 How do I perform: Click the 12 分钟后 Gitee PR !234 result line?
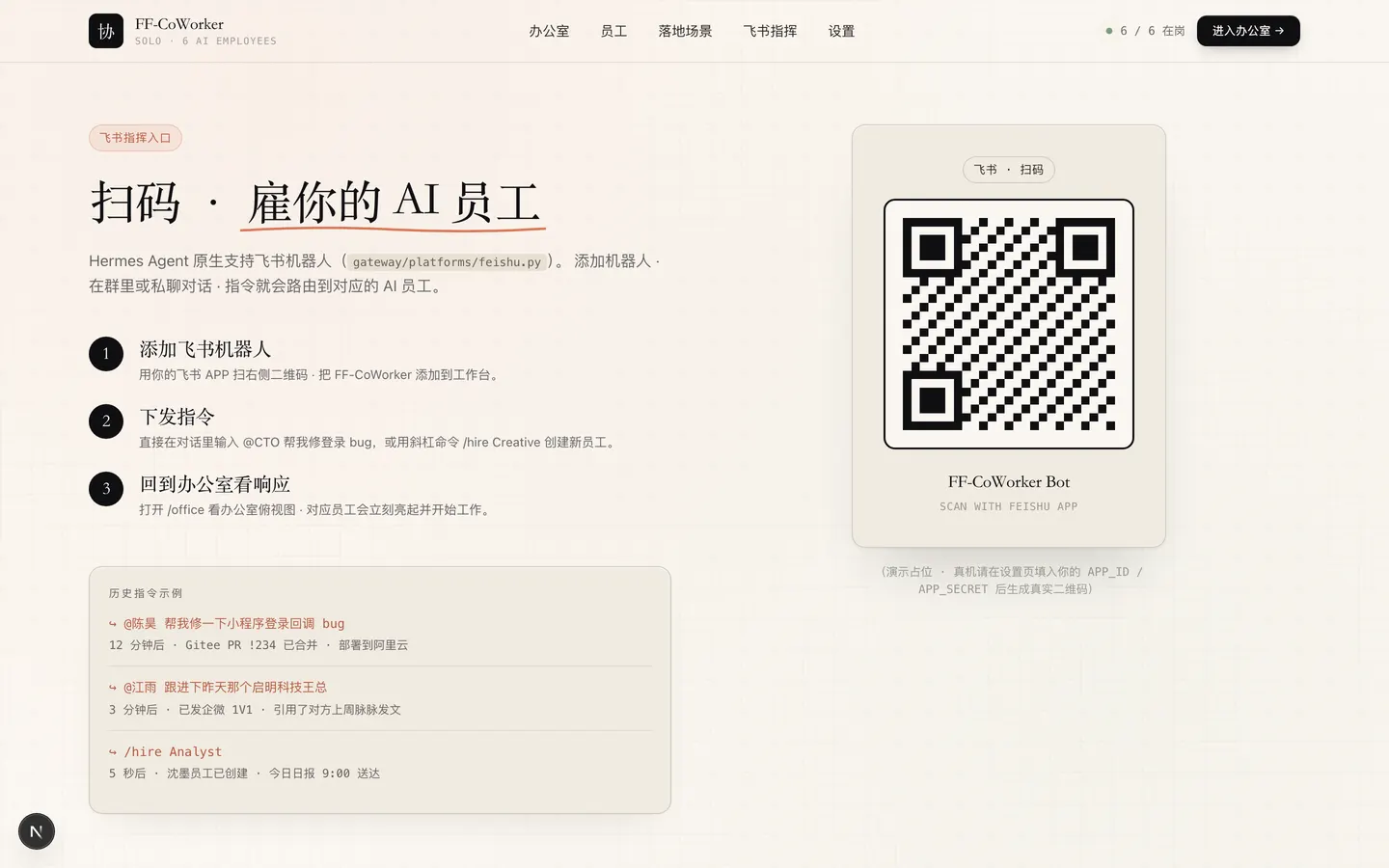259,645
